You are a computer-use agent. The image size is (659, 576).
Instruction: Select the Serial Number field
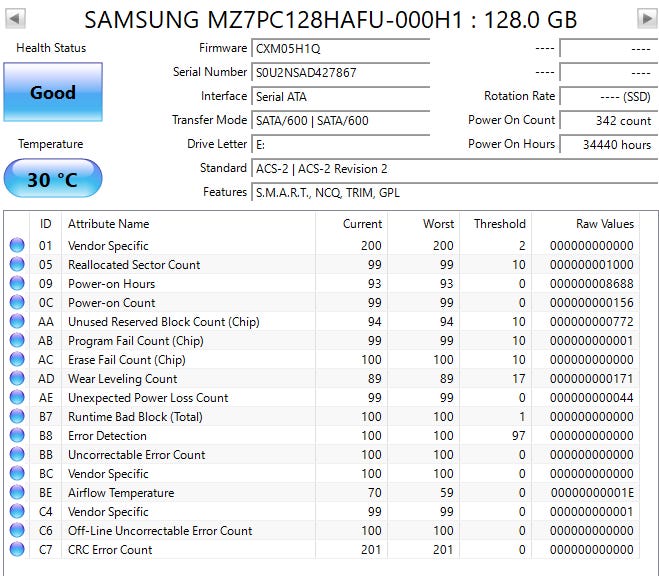(340, 72)
